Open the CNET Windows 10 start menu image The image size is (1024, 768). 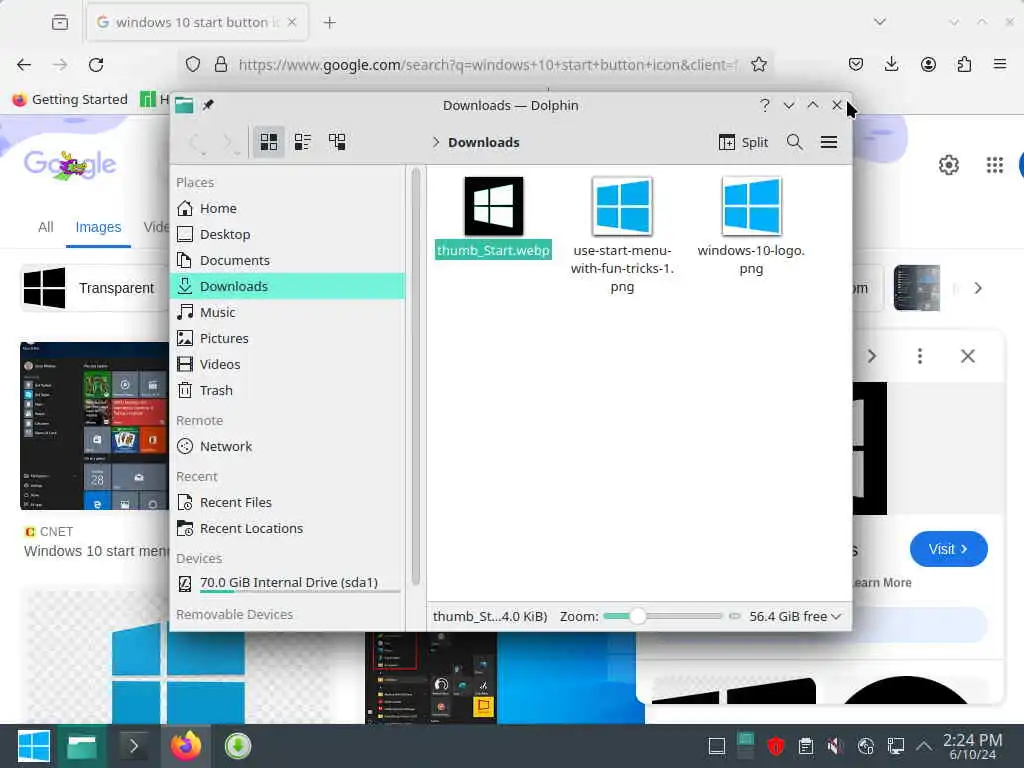tap(94, 426)
